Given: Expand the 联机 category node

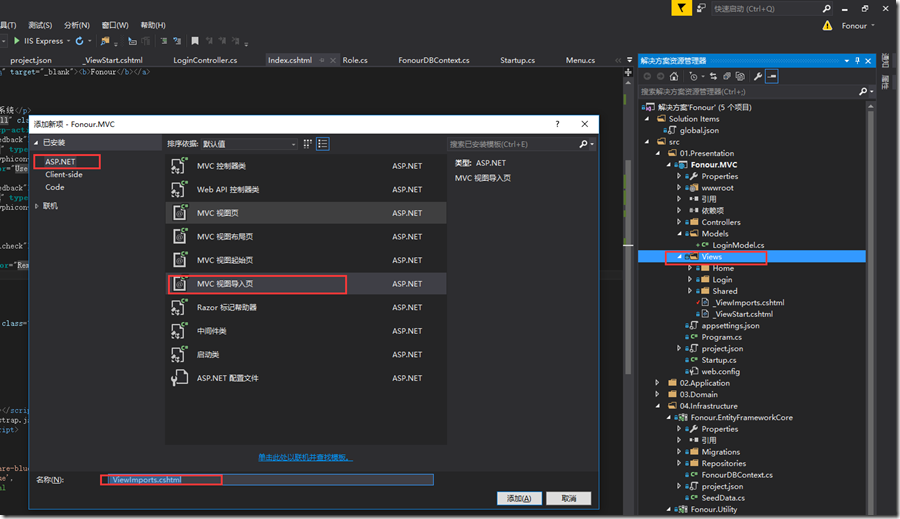Looking at the screenshot, I should point(37,206).
